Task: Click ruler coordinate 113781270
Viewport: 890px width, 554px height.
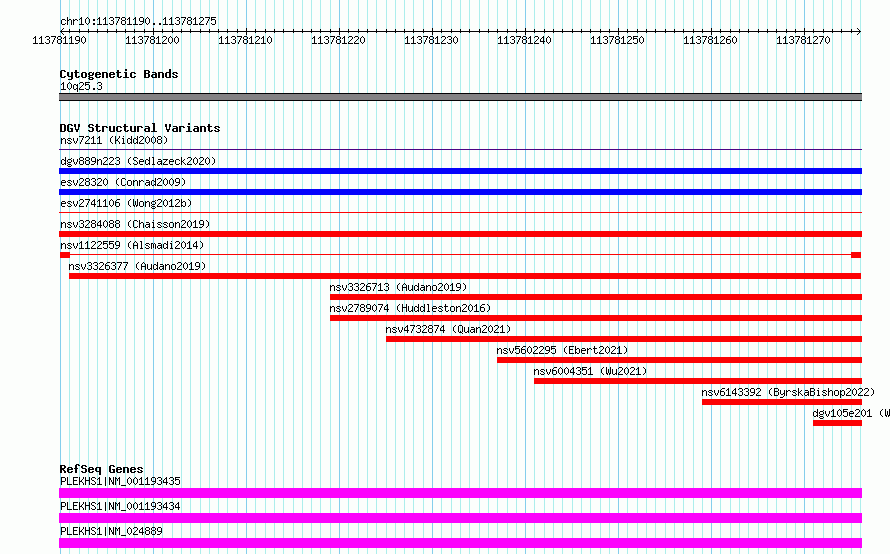Action: 803,40
